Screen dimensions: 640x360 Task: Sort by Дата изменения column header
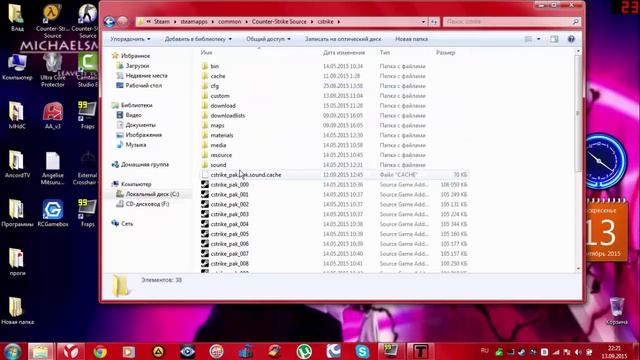pyautogui.click(x=344, y=53)
